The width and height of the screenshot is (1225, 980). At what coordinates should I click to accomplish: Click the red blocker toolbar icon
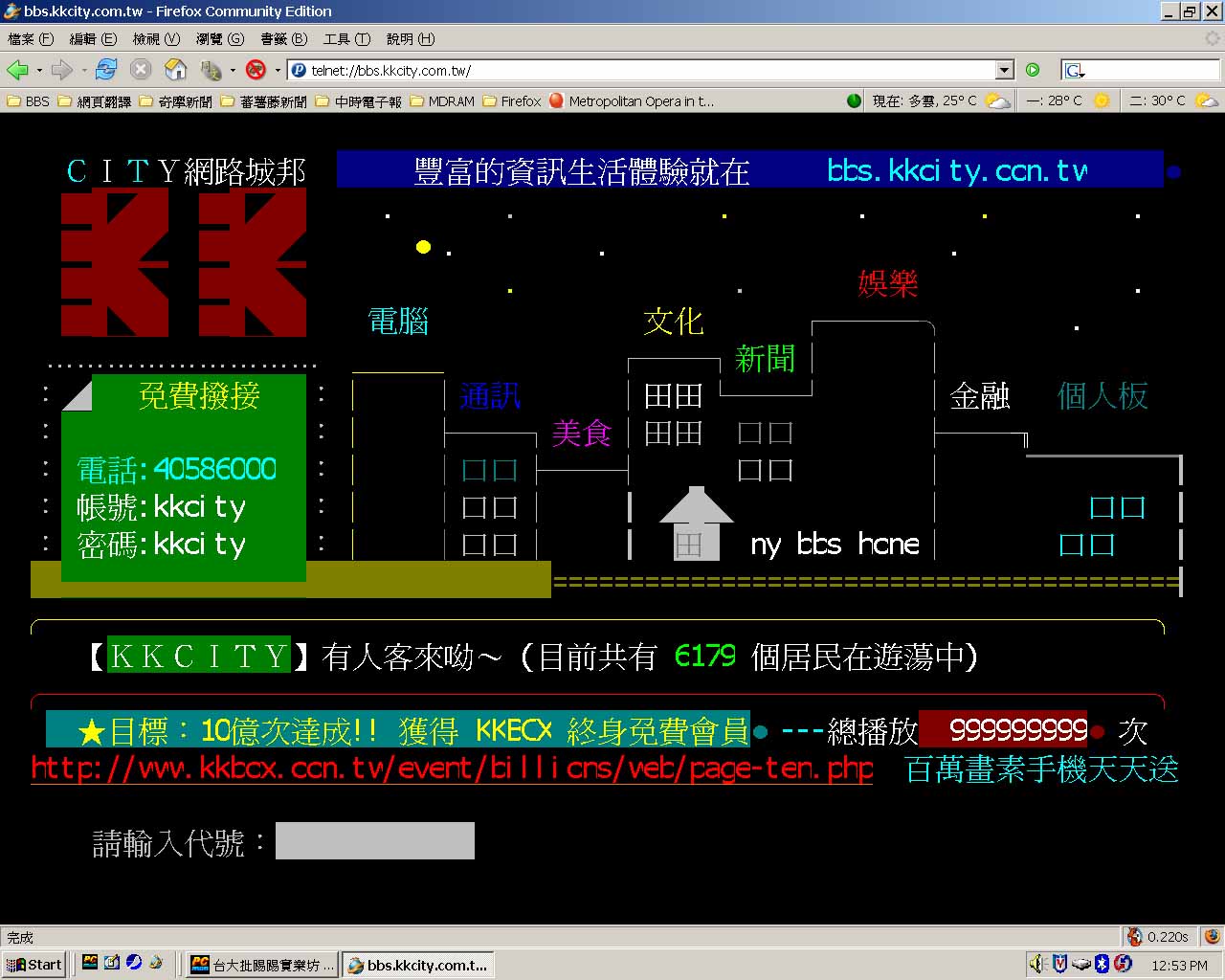click(x=256, y=70)
